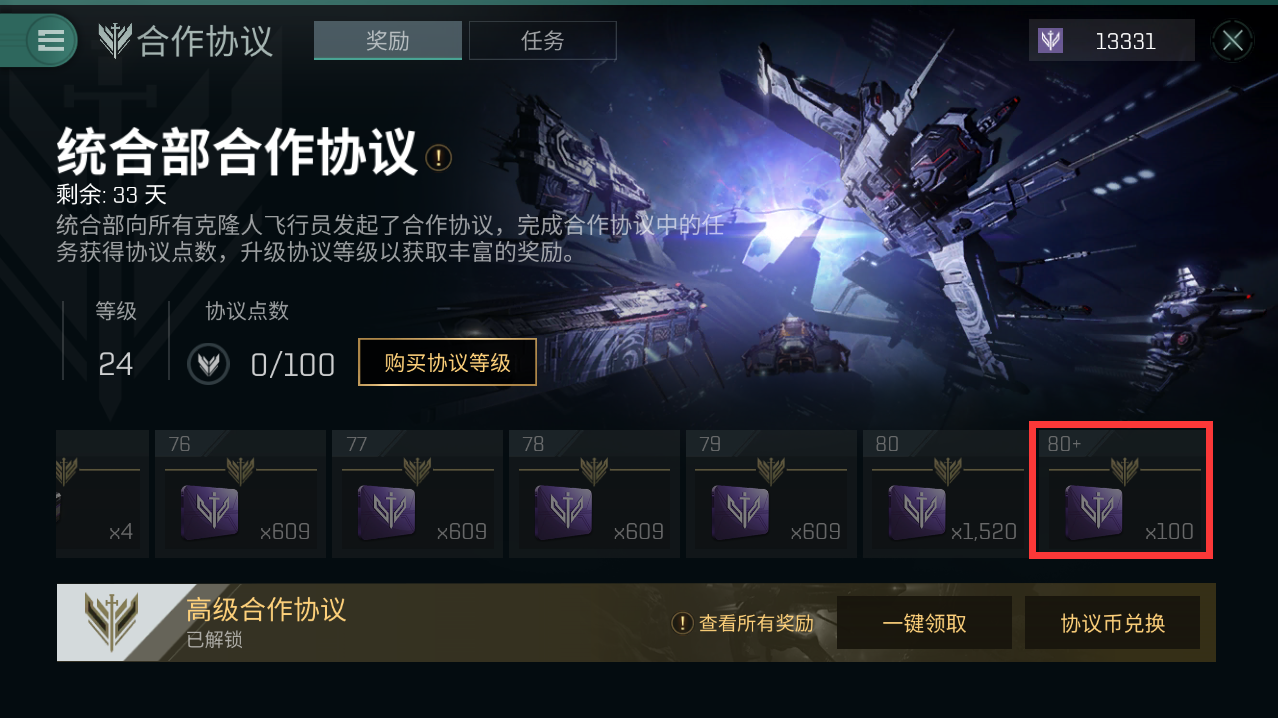
Task: Switch to the 奖励 tab
Action: click(x=388, y=41)
